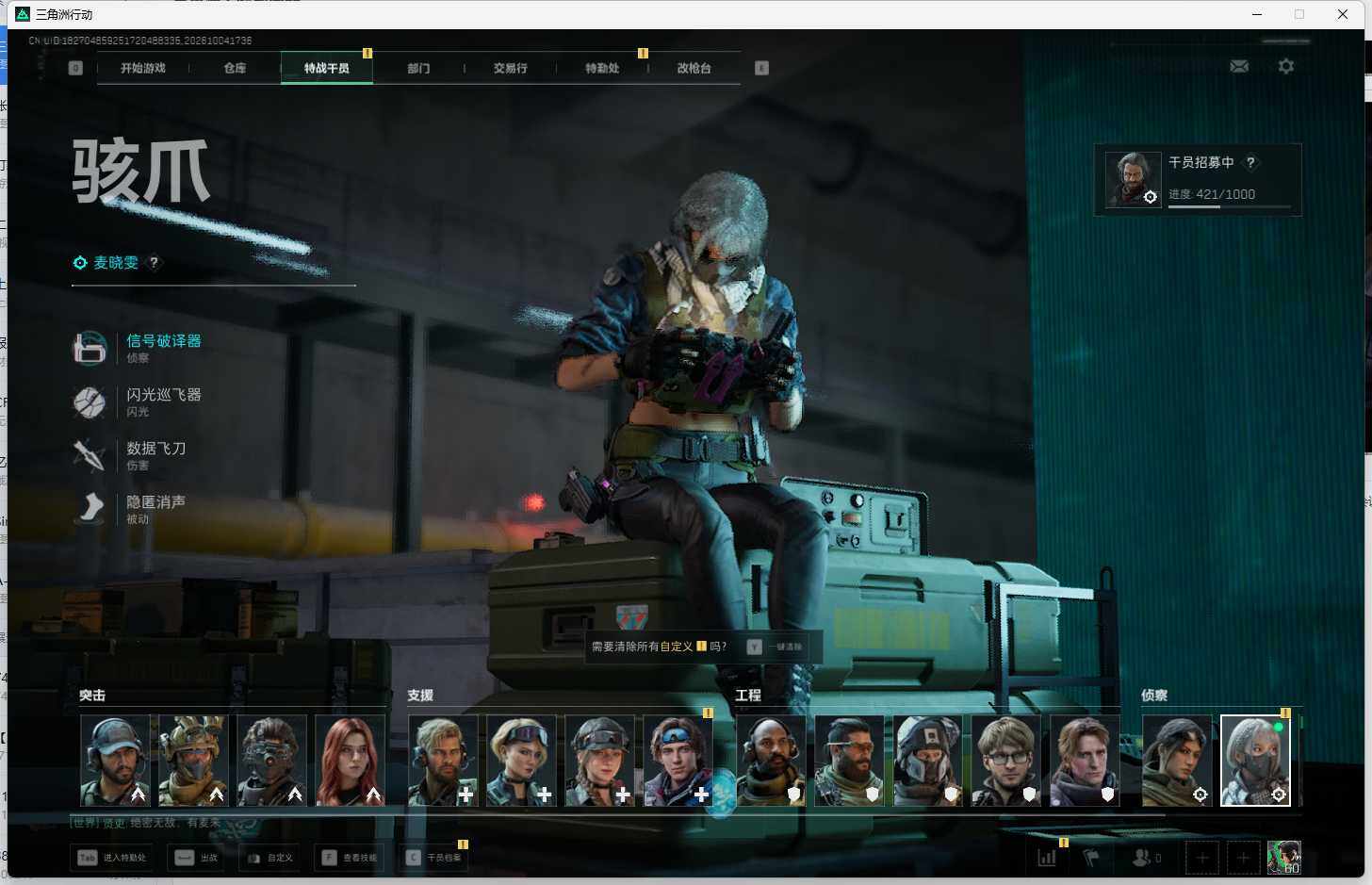Click the first empty squad slot plus
This screenshot has height=885, width=1372.
click(1201, 858)
